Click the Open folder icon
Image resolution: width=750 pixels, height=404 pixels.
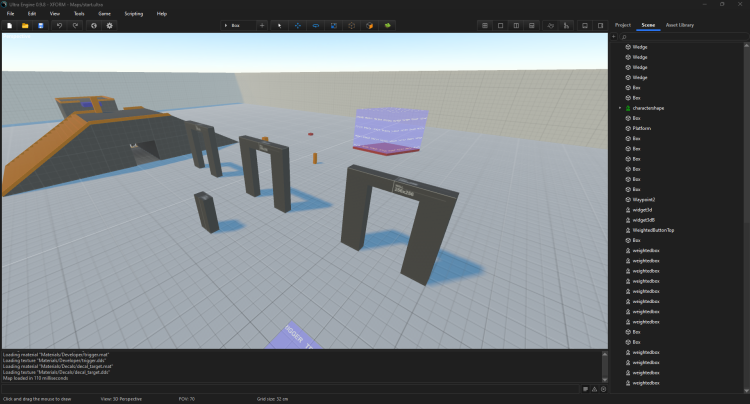coord(24,25)
